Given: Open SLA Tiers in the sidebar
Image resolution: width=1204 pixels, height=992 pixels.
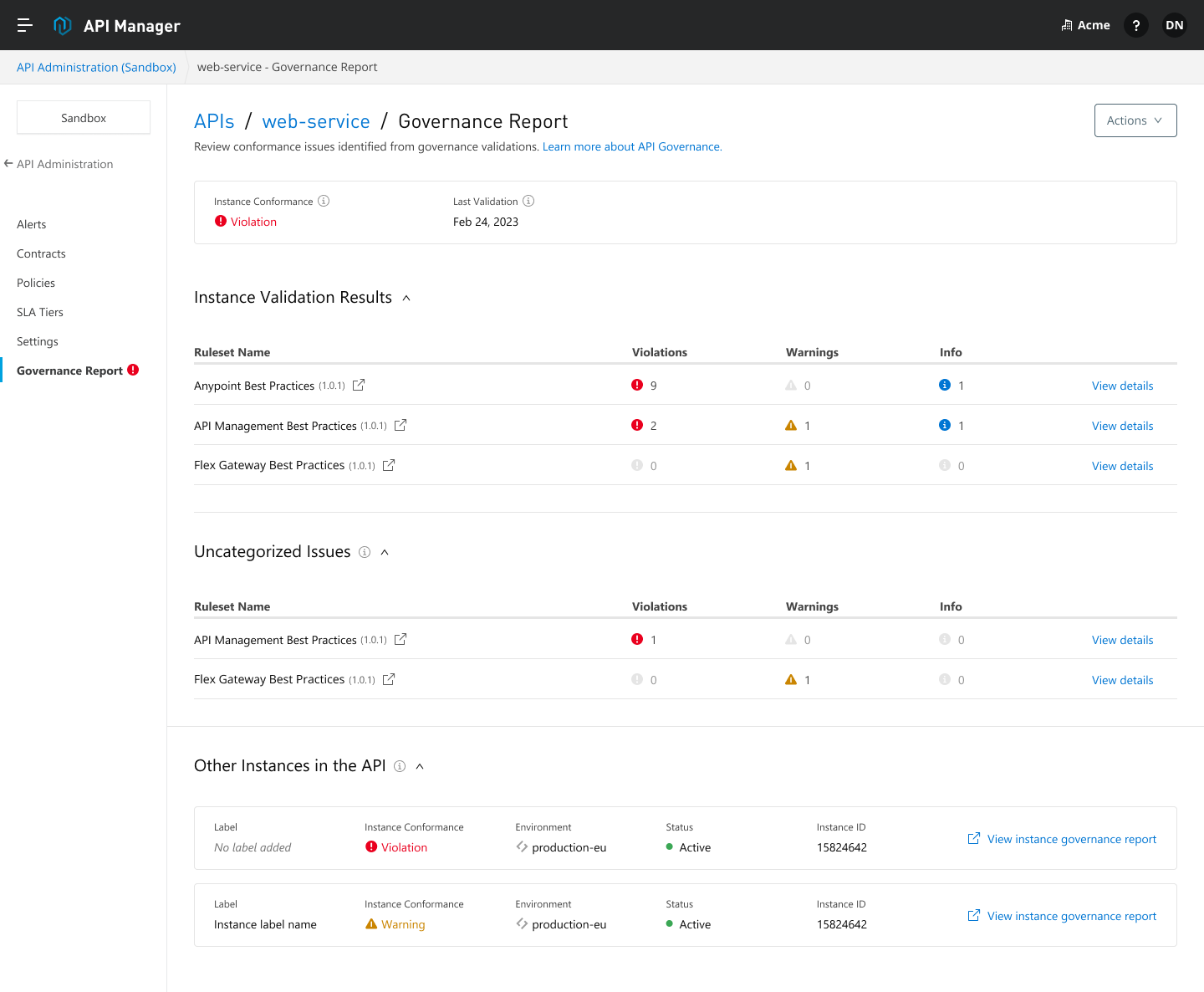Looking at the screenshot, I should pyautogui.click(x=40, y=312).
